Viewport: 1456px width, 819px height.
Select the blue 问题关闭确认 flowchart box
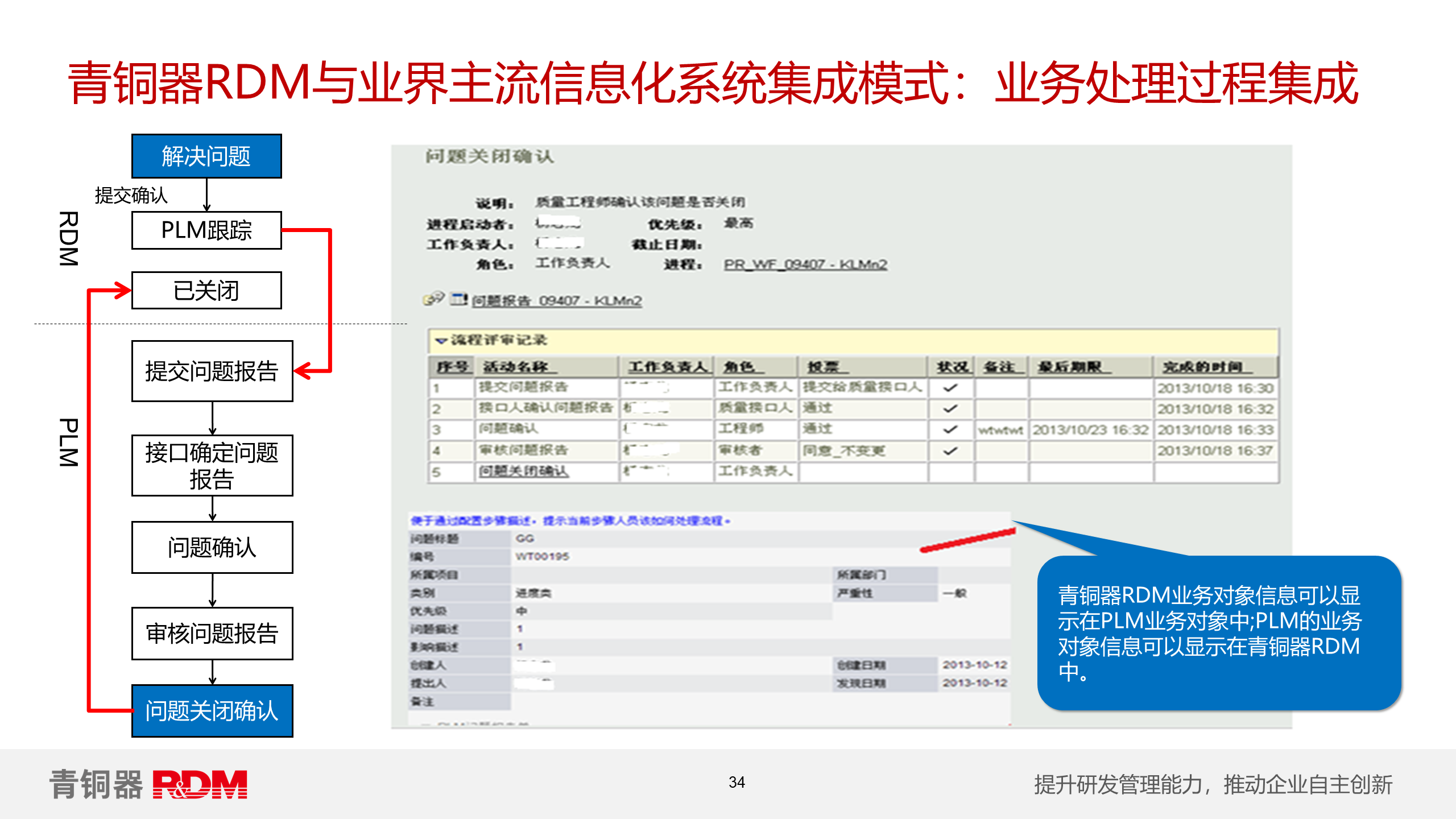[x=212, y=711]
